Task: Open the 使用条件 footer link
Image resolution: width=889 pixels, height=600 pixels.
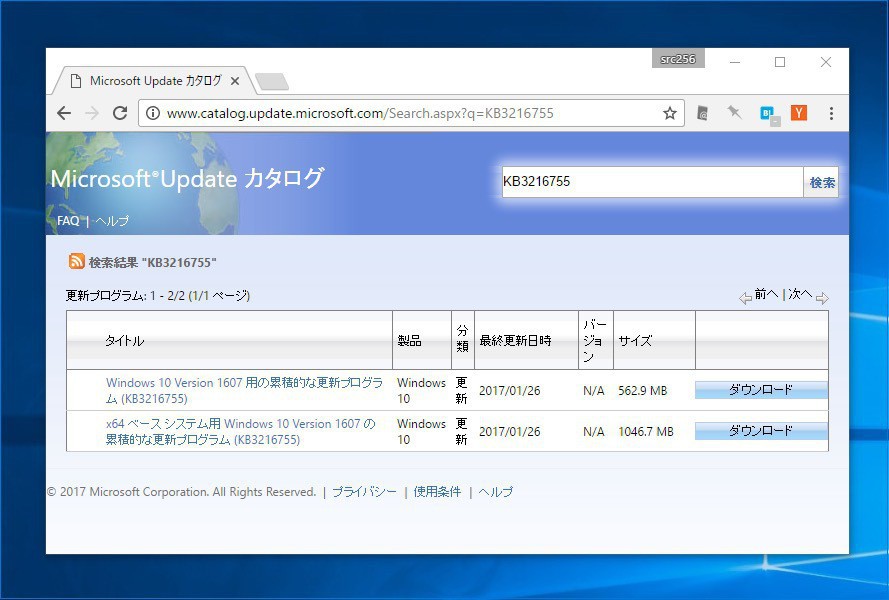Action: click(437, 492)
